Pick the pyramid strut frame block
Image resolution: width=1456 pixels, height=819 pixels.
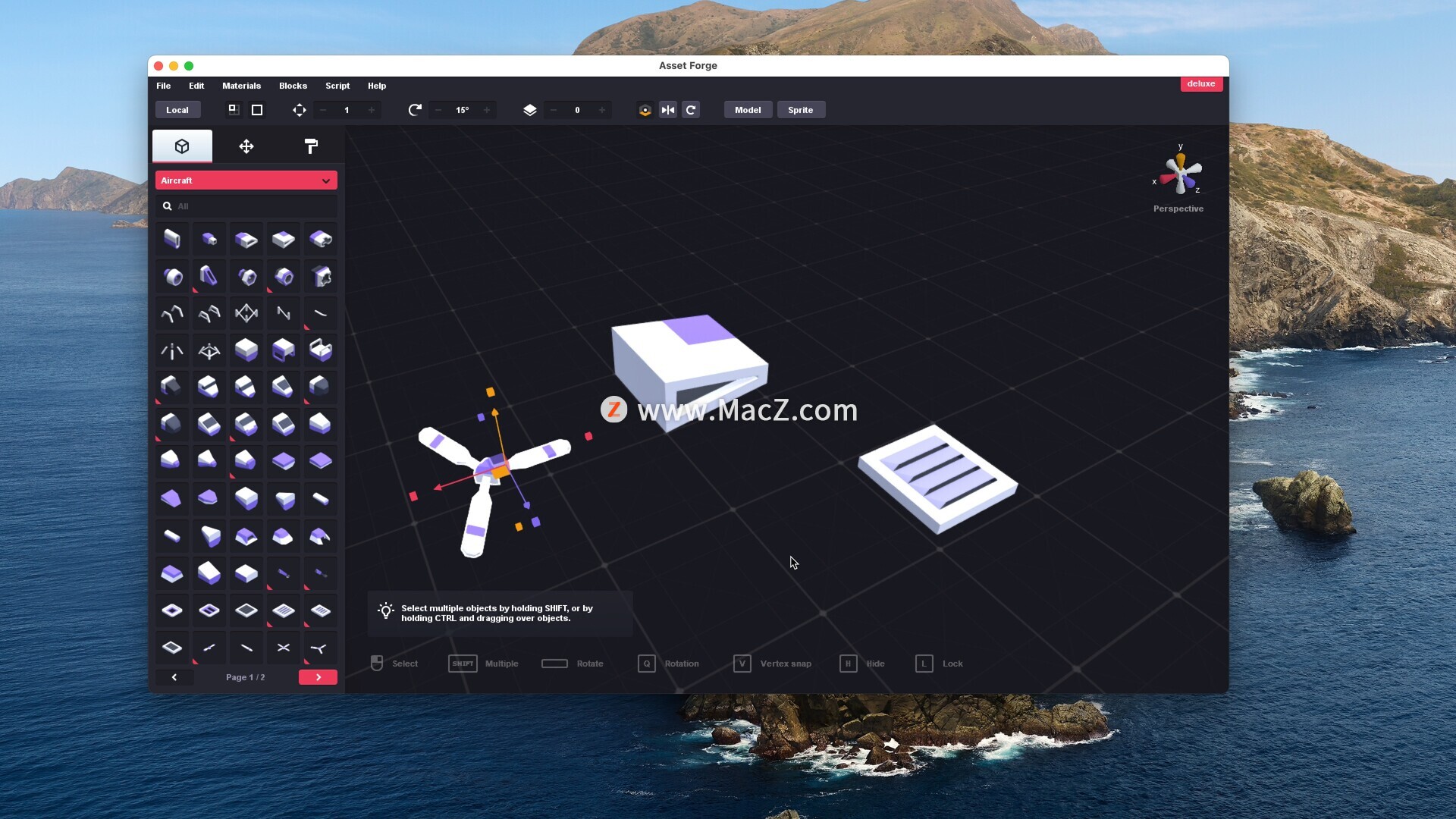209,350
